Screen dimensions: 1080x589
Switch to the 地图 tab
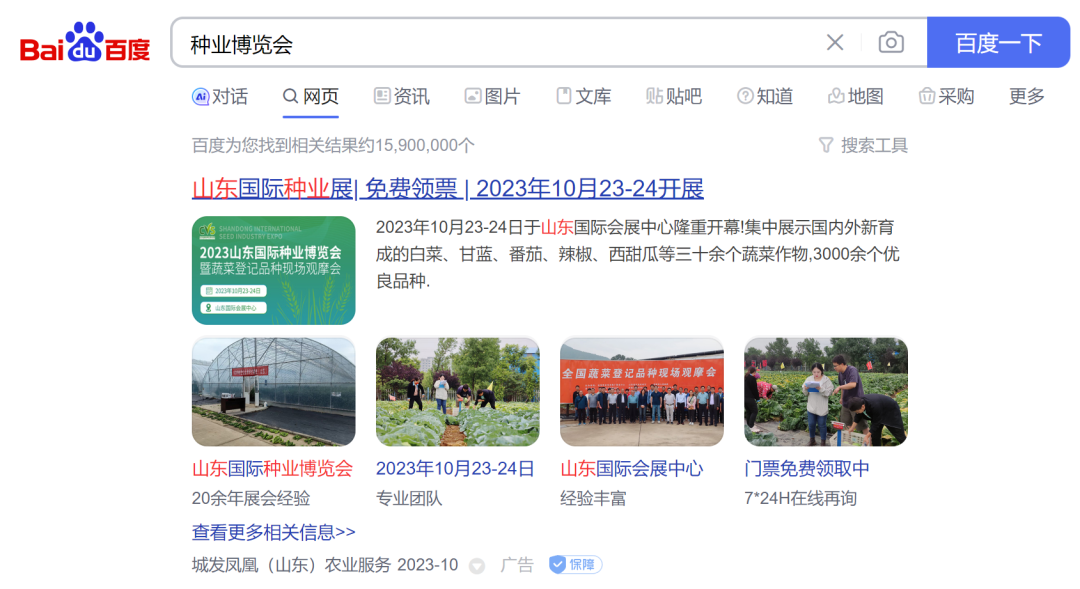(855, 96)
